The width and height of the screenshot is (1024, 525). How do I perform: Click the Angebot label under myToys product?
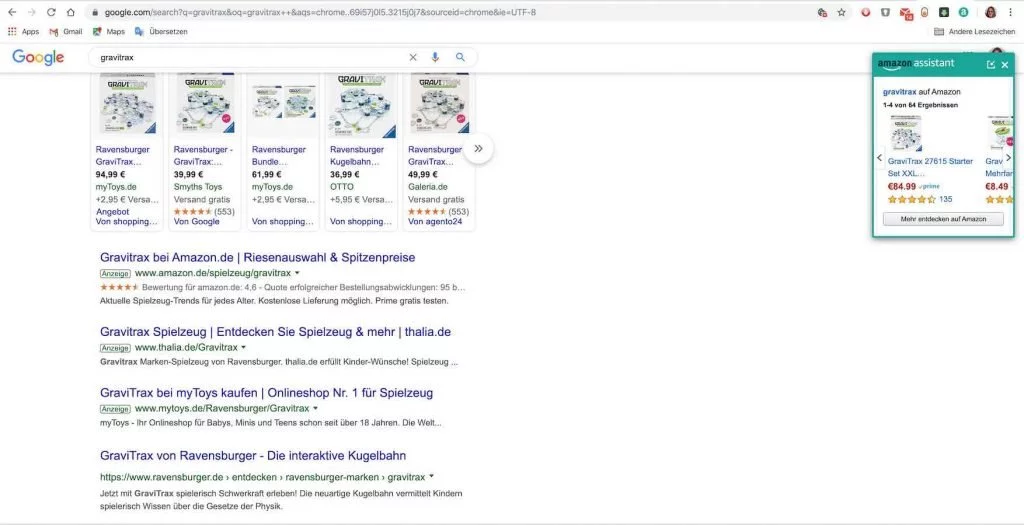point(112,212)
